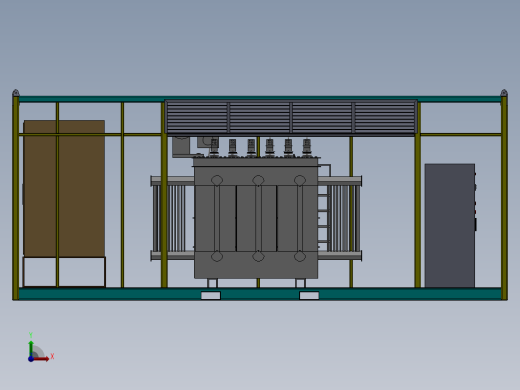Select the left forklift pocket in the base
Viewport: 520px width, 390px height.
point(211,295)
